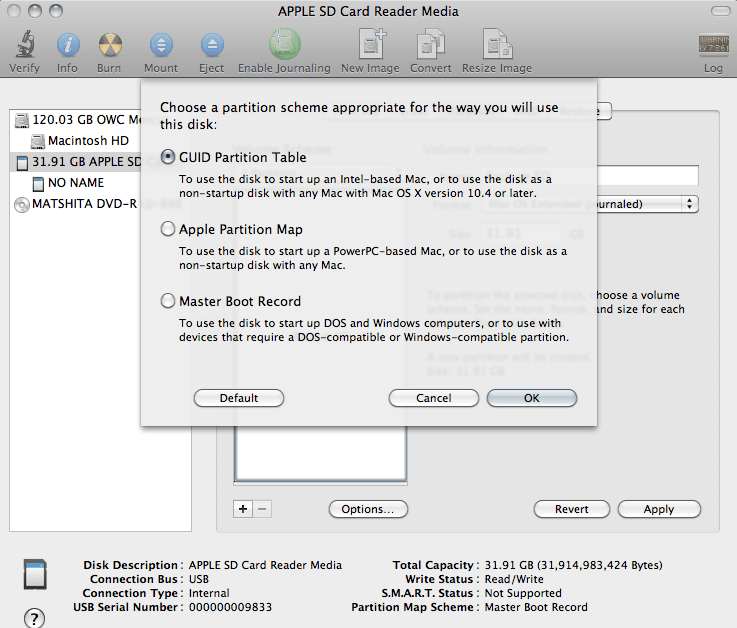Click the partition layout box
The height and width of the screenshot is (628, 737).
point(320,454)
